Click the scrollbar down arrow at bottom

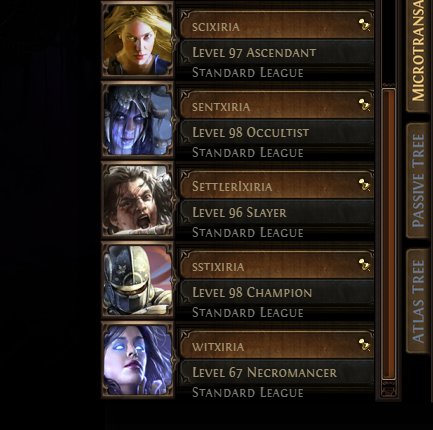pyautogui.click(x=388, y=389)
